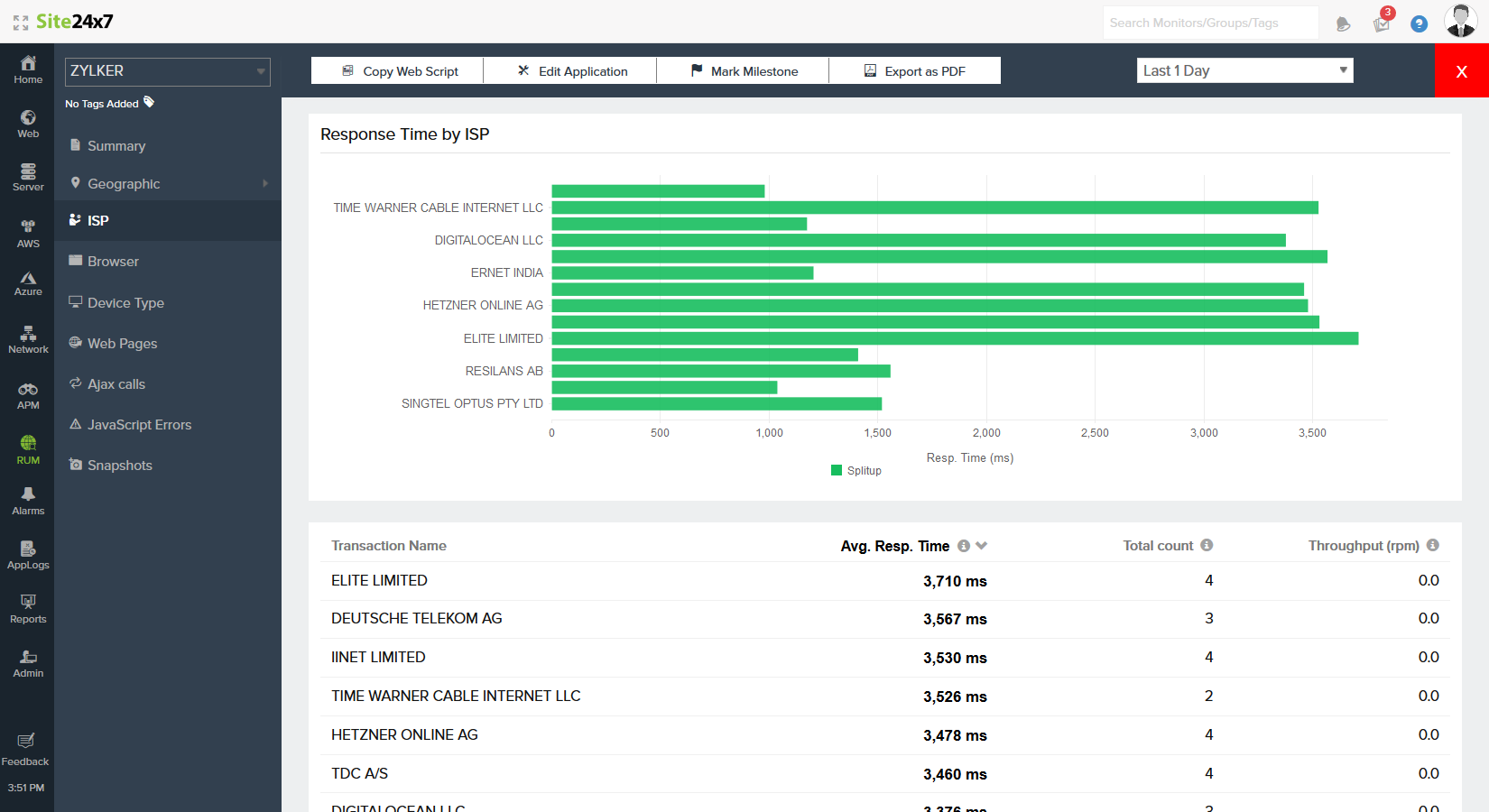Click the add tags icon

[x=149, y=103]
